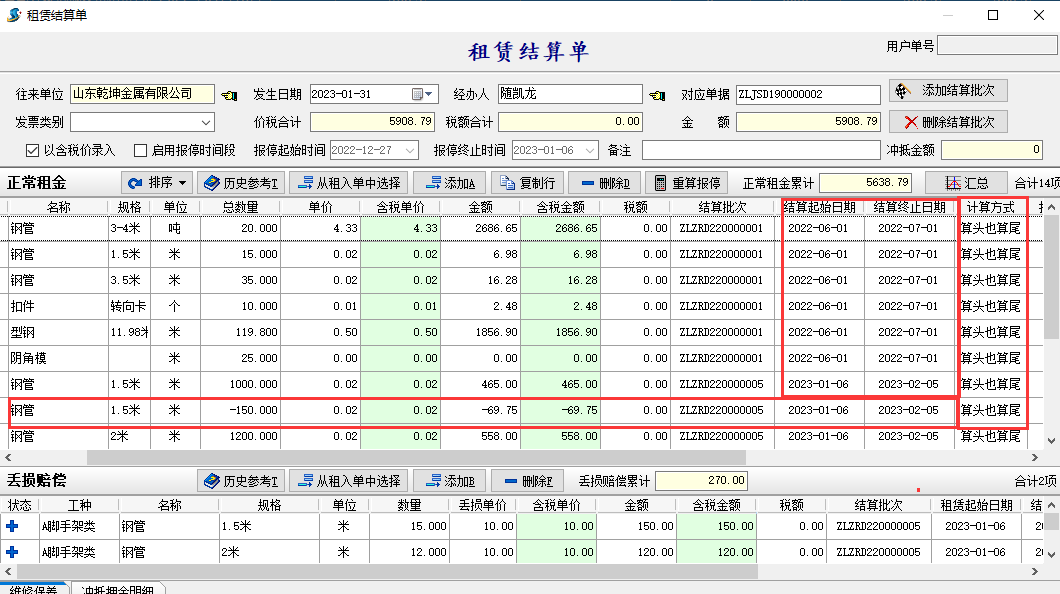The width and height of the screenshot is (1060, 594).
Task: Switch to the 维修保养 tab
Action: tap(32, 589)
